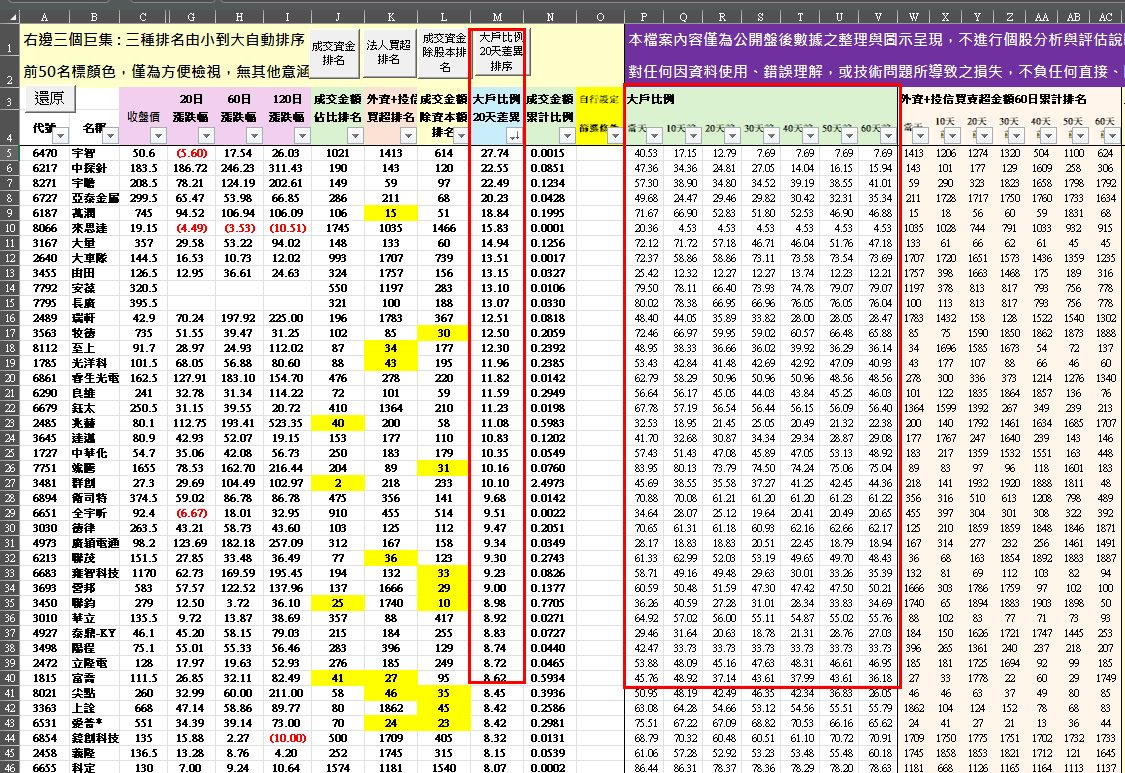Image resolution: width=1125 pixels, height=773 pixels.
Task: Click the 成交資金除股本排名 macro button
Action: point(444,53)
